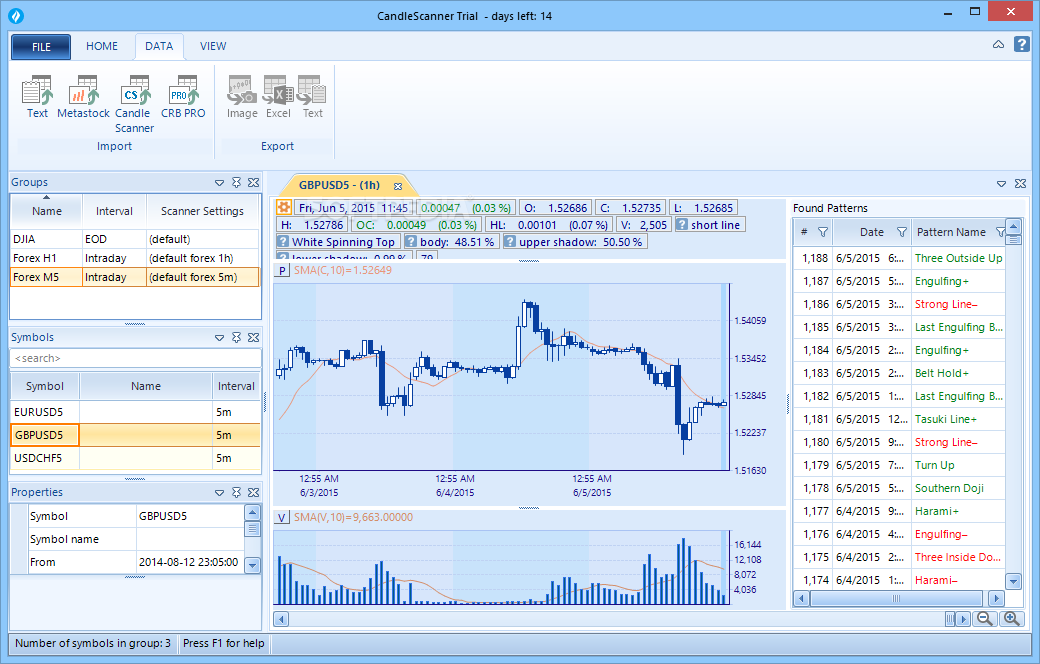1040x664 pixels.
Task: Click the Scanner Settings column header
Action: (202, 211)
